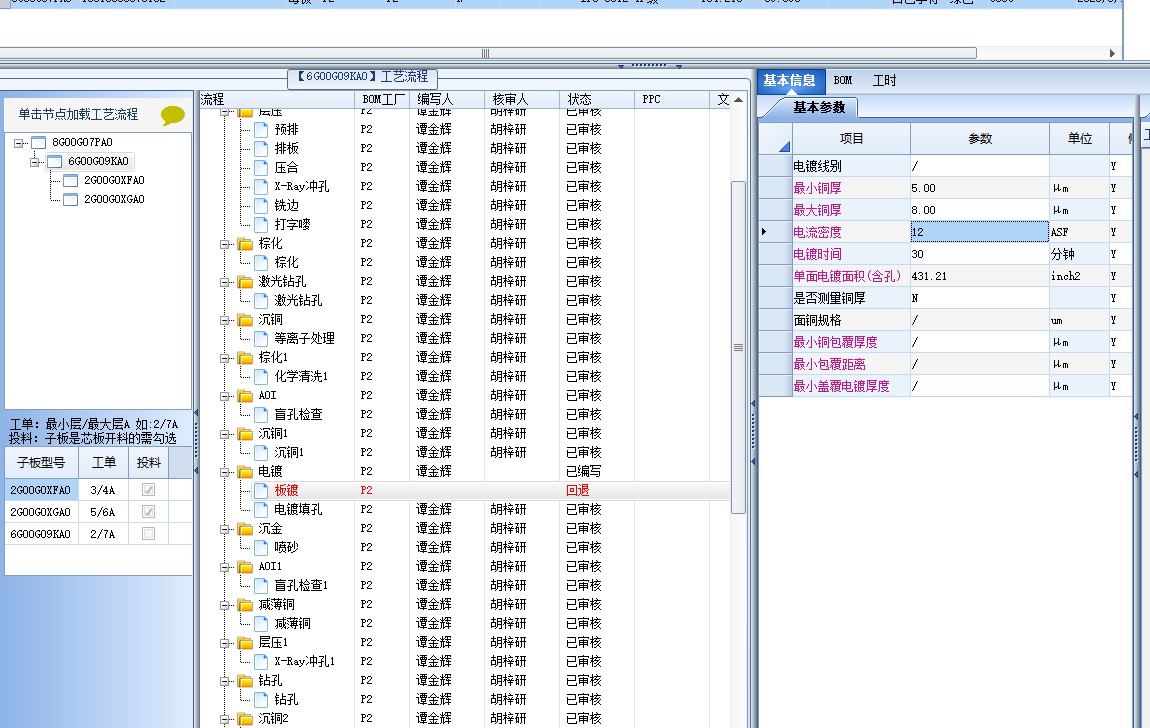Image resolution: width=1150 pixels, height=728 pixels.
Task: Click the 减薄铜 folder icon
Action: [x=245, y=605]
